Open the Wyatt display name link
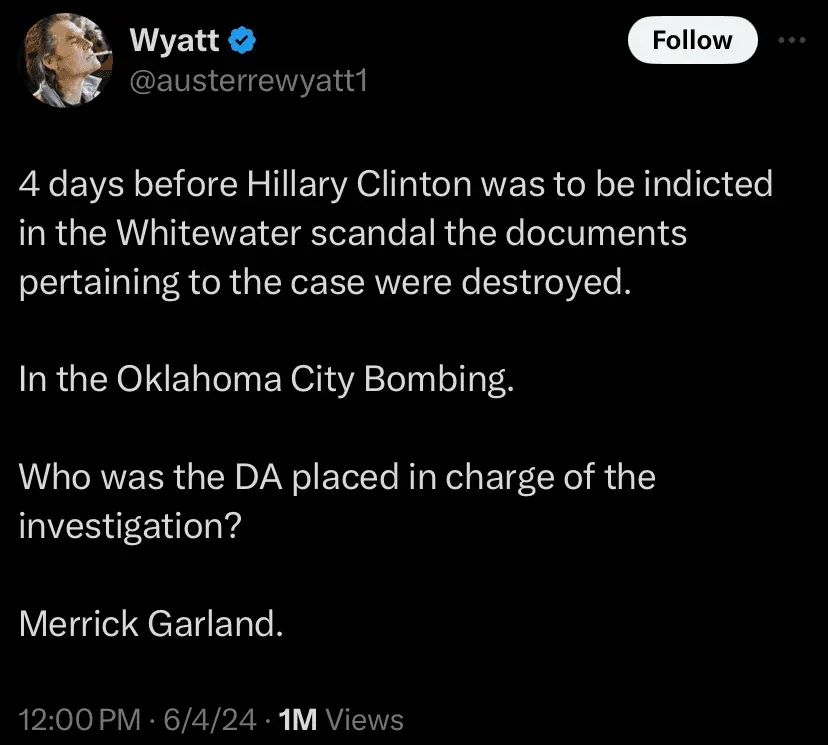This screenshot has width=828, height=745. coord(176,41)
